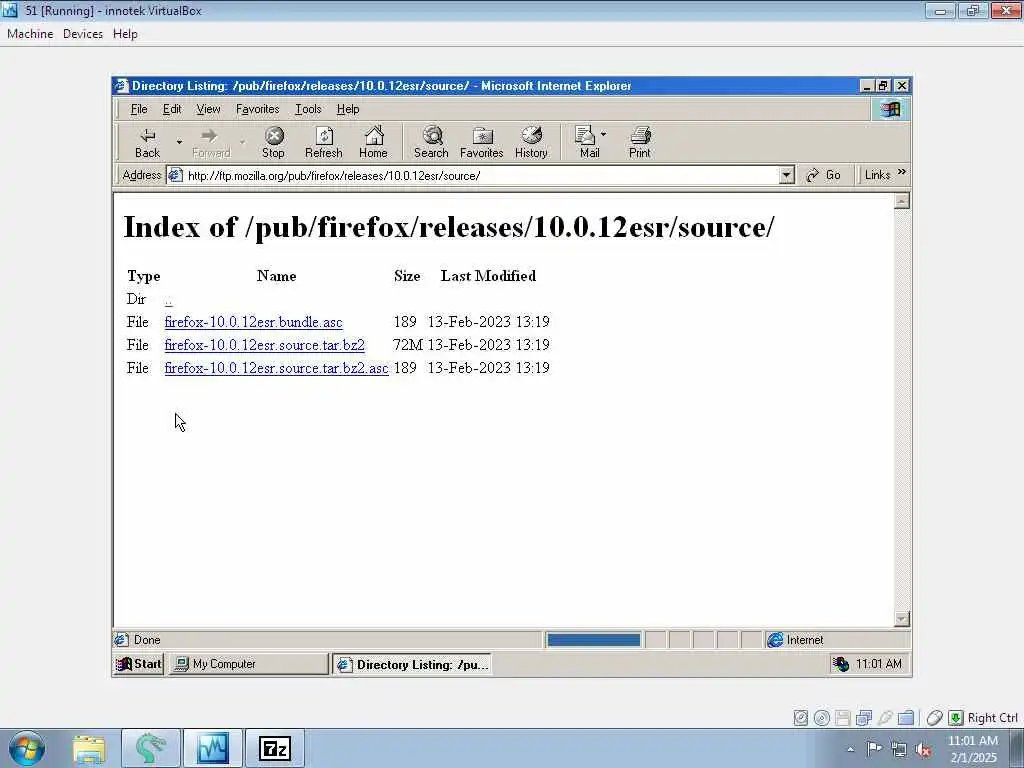Select the Directory Listing taskbar button
The image size is (1024, 768).
412,664
